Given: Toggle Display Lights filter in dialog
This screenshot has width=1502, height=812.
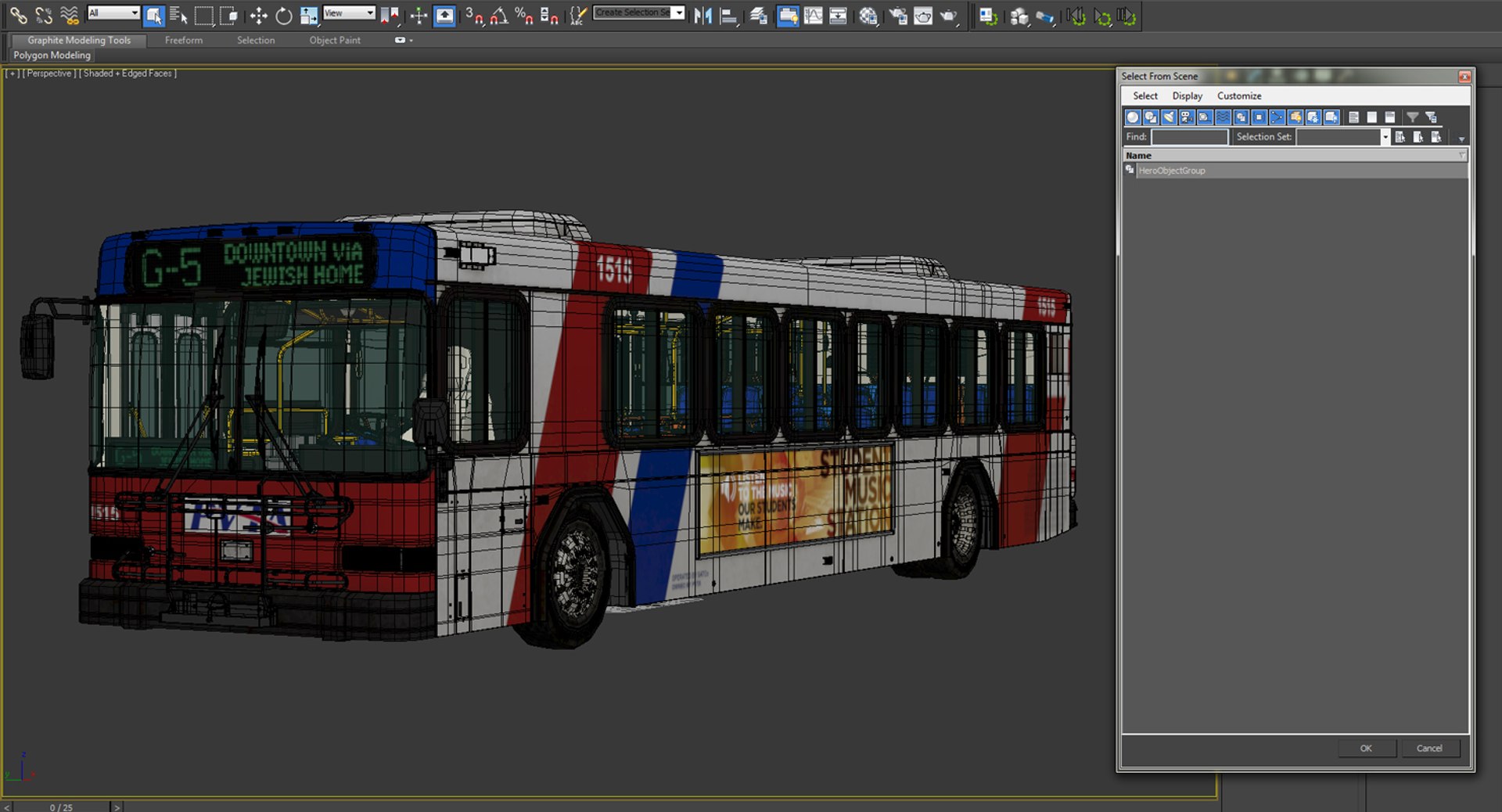Looking at the screenshot, I should 1169,117.
